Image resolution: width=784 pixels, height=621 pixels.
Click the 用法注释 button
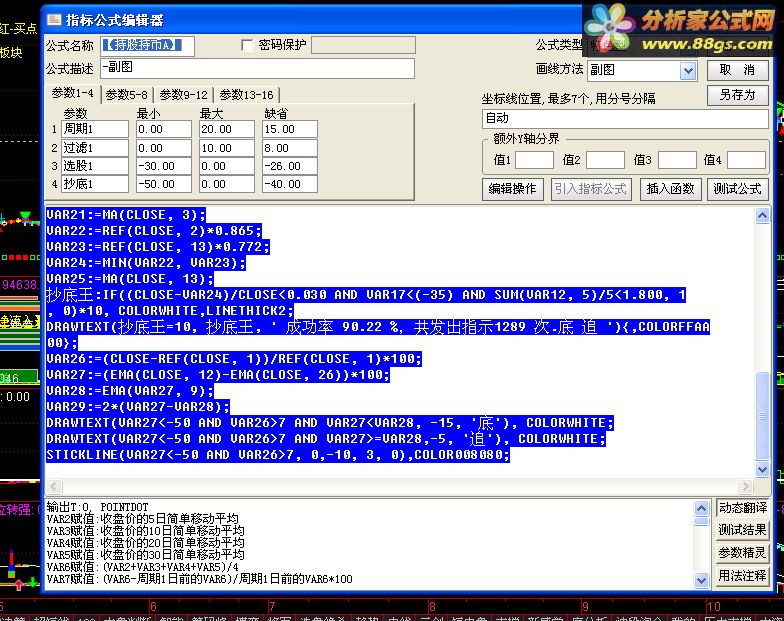pos(742,576)
